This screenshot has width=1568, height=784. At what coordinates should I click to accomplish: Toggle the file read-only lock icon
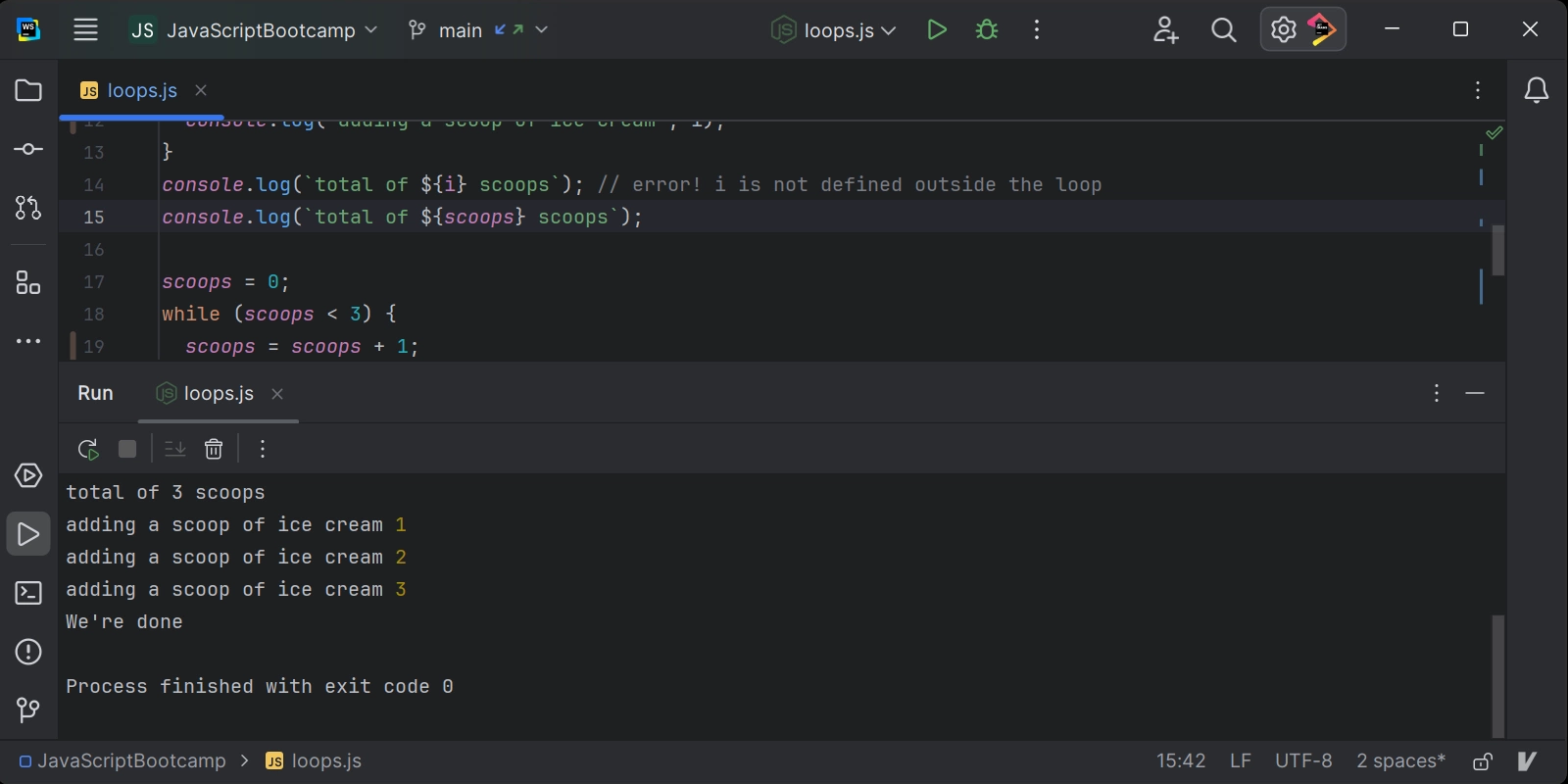click(1483, 760)
